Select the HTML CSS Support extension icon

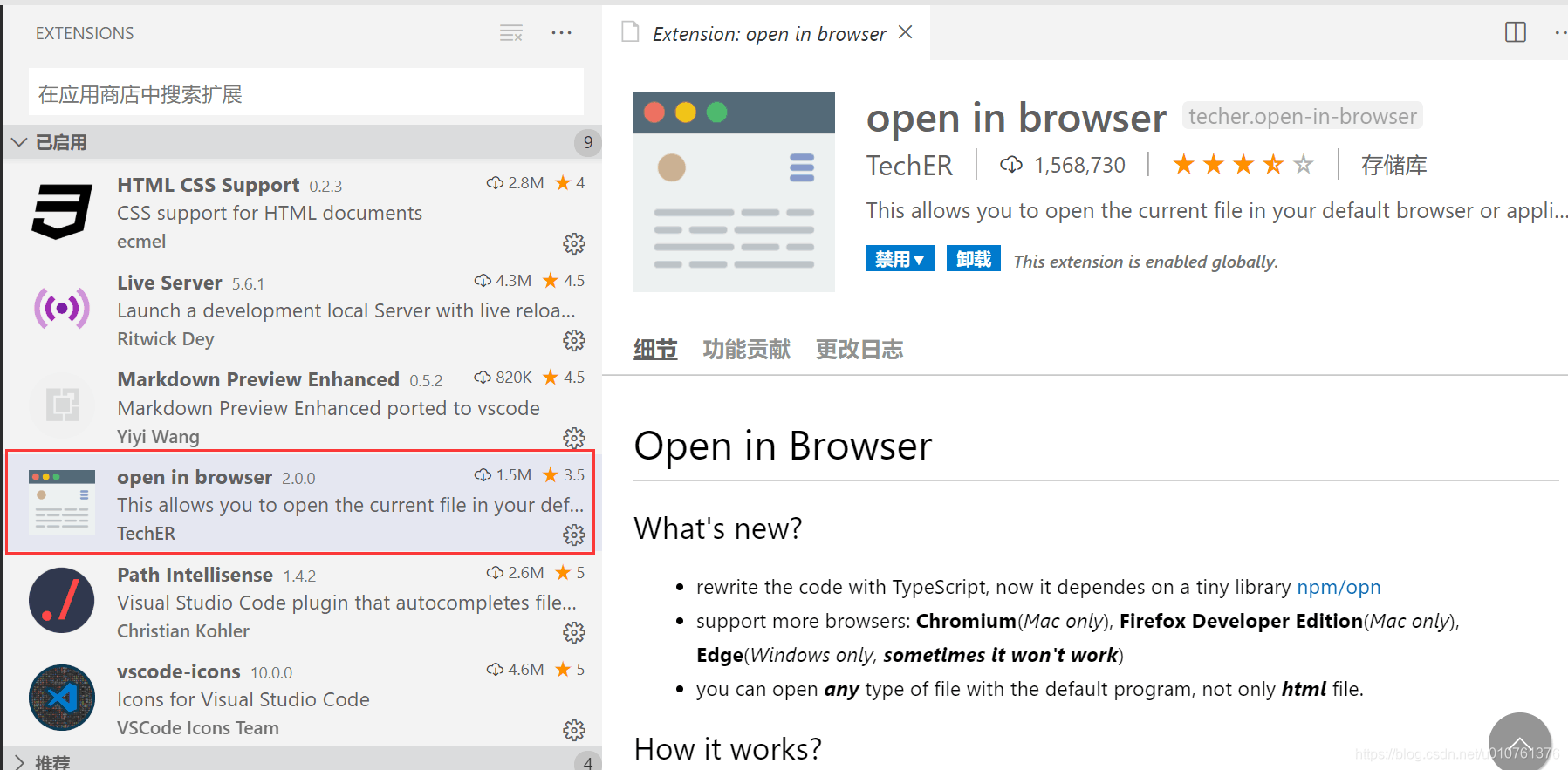(x=61, y=211)
